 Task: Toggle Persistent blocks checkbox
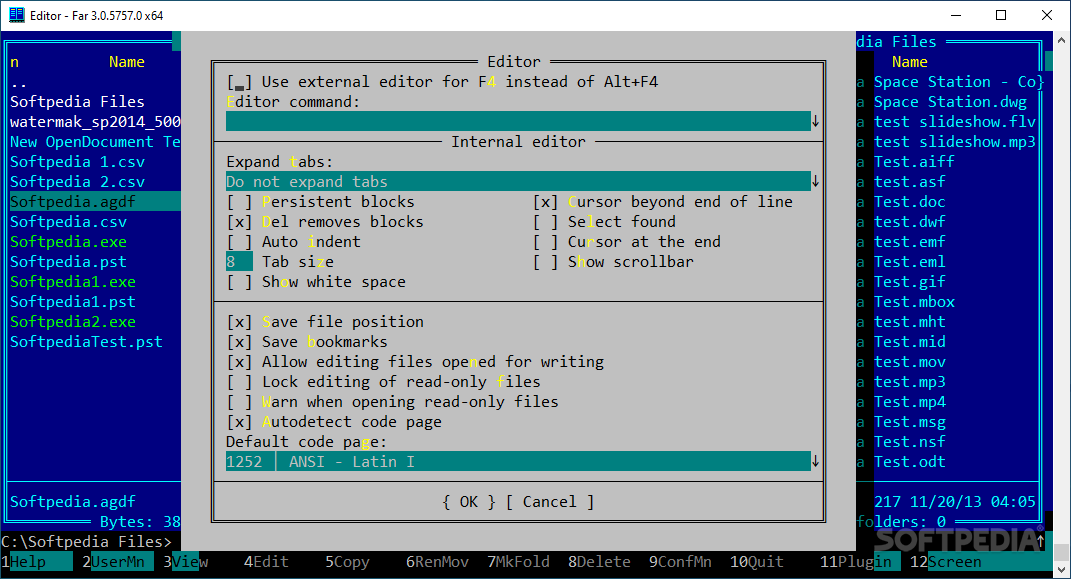tap(239, 202)
